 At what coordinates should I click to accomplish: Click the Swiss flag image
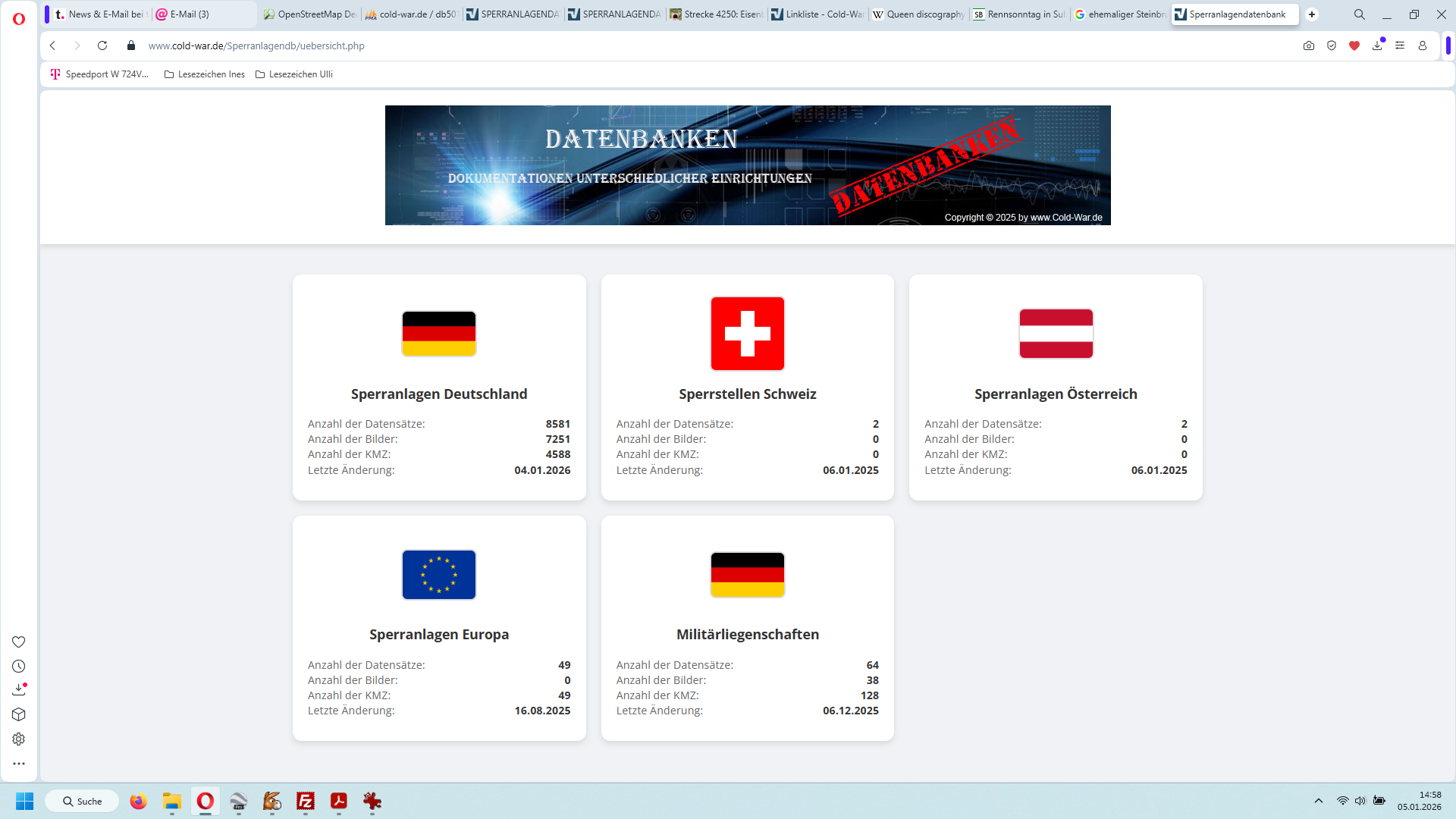click(747, 334)
